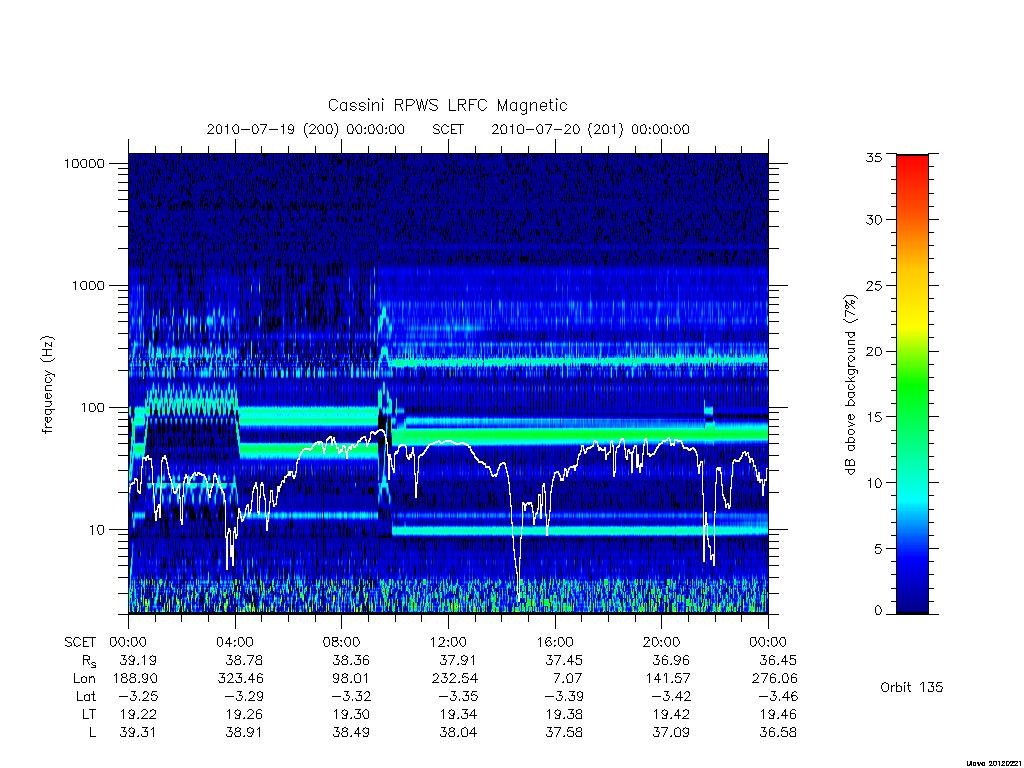This screenshot has width=1024, height=768.
Task: Click the dark blue bottom of color bar
Action: [x=912, y=604]
